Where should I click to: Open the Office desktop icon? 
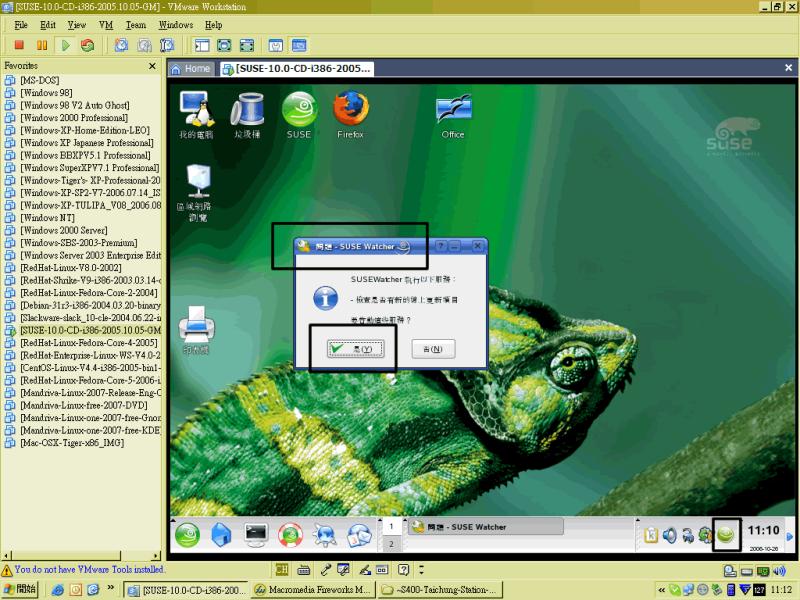(453, 116)
